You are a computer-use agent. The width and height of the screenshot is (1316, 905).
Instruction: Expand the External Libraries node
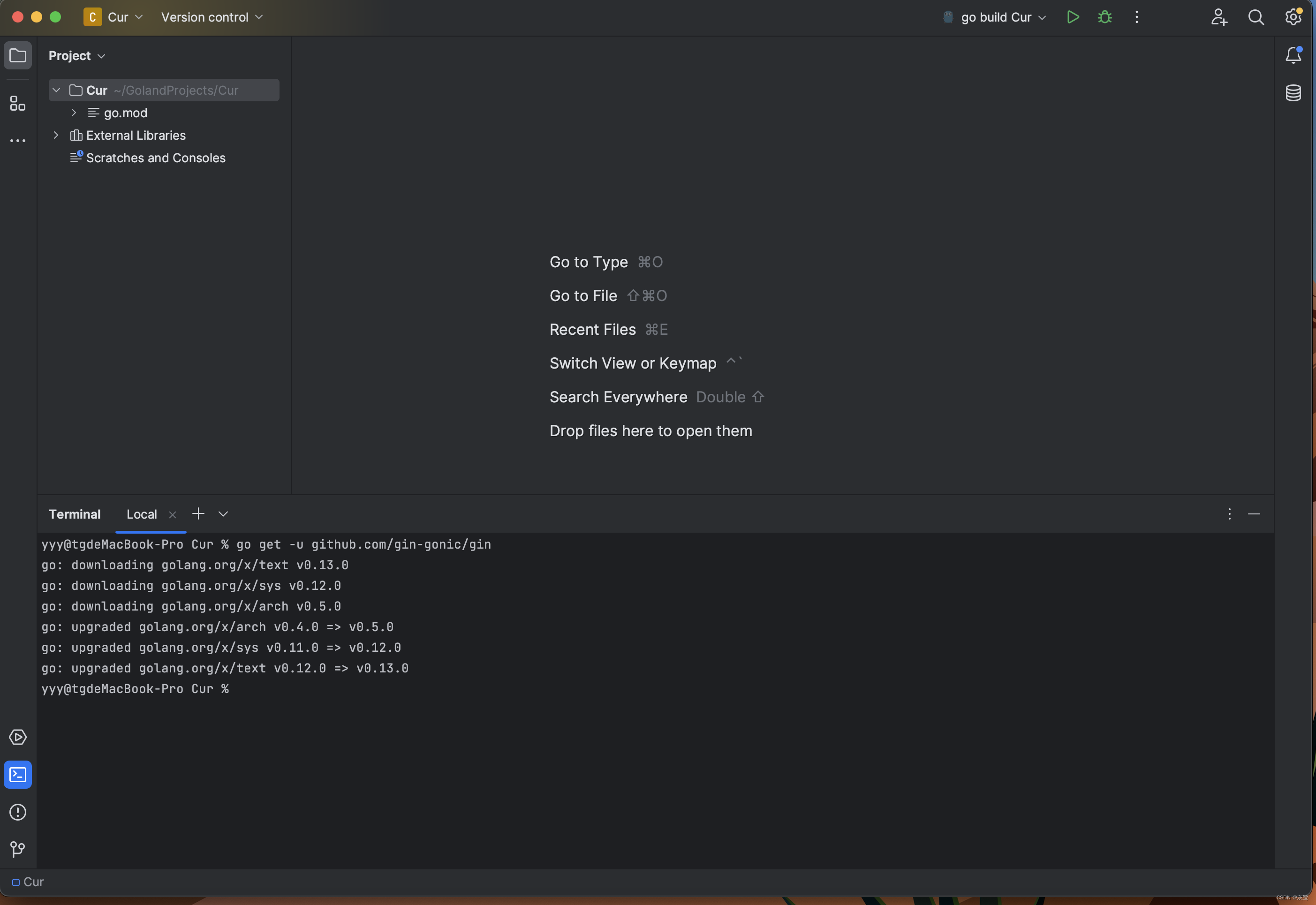pos(55,135)
